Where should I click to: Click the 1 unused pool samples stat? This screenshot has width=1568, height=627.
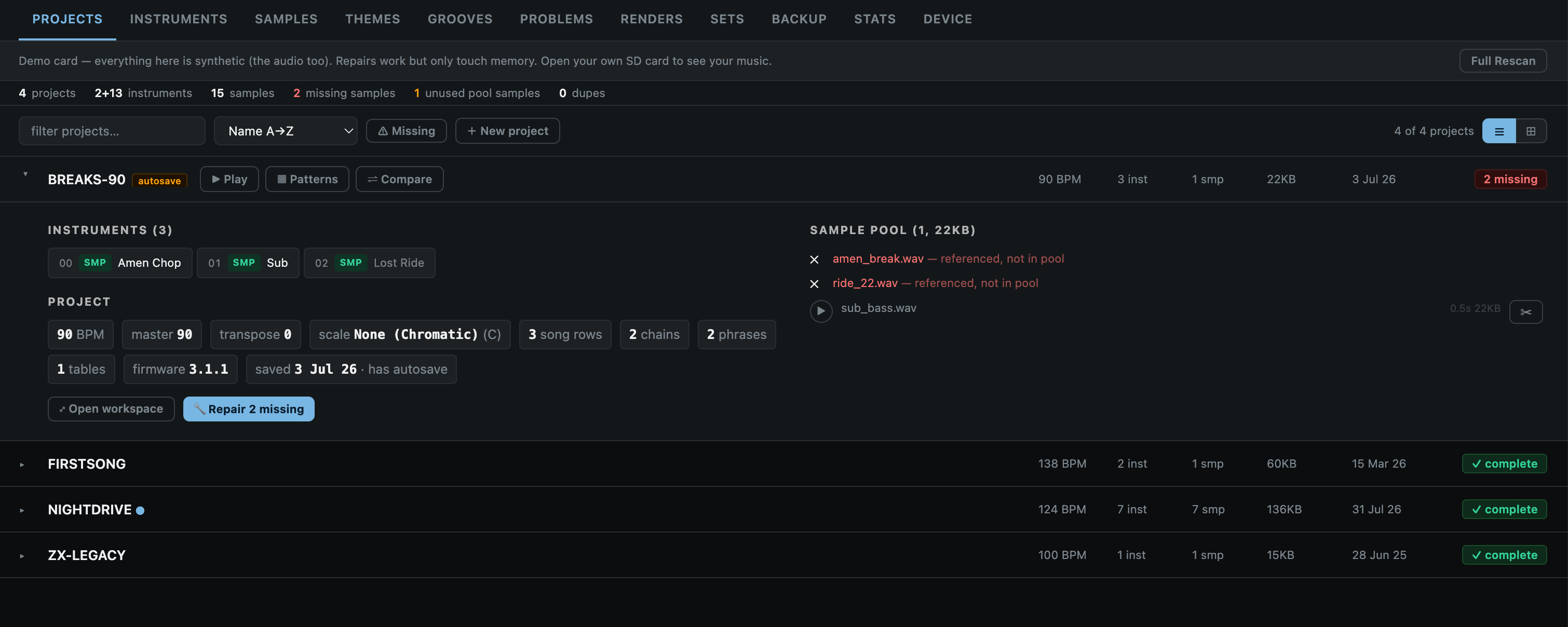(477, 93)
